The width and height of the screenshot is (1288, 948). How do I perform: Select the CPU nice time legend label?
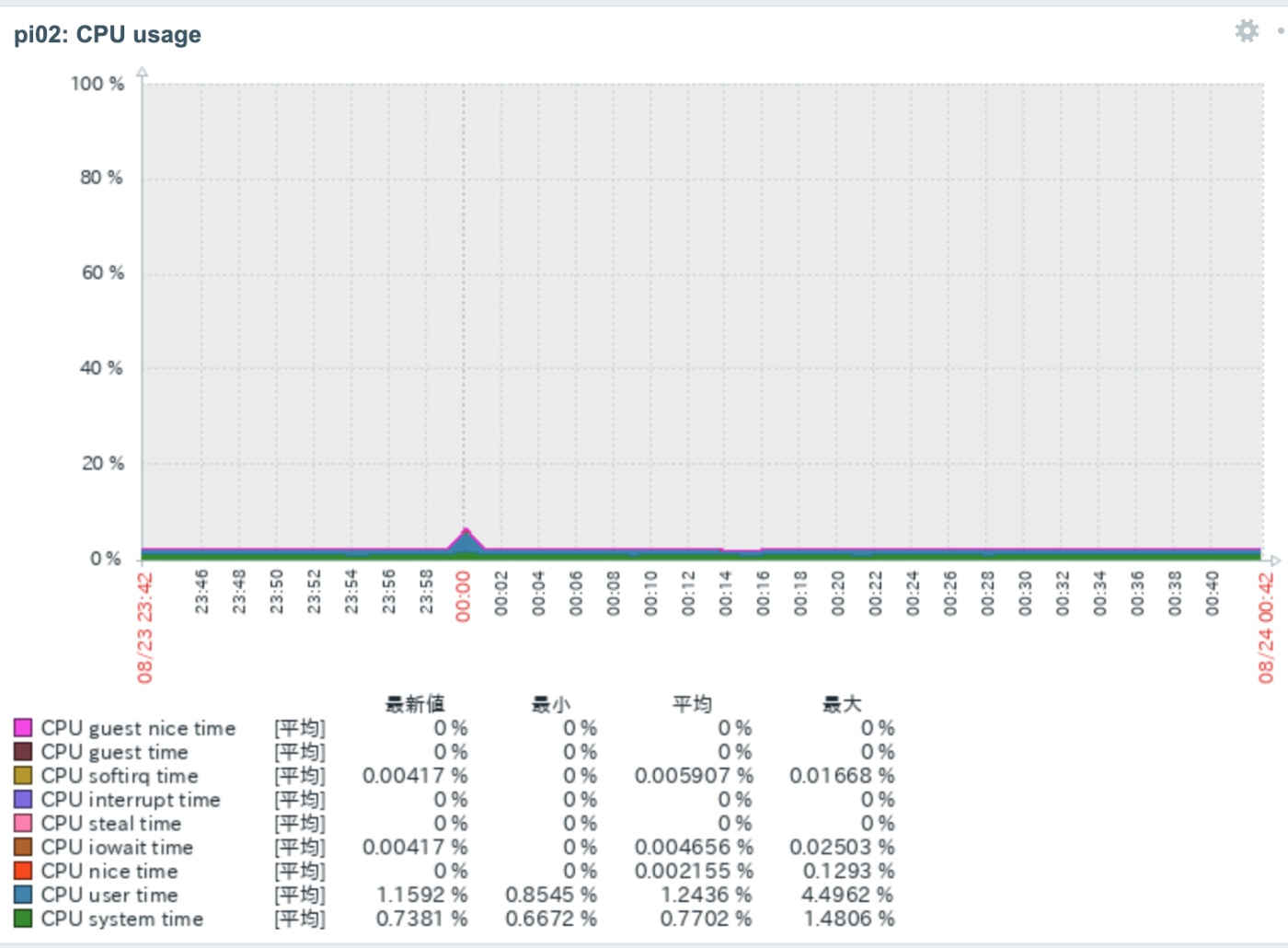point(109,871)
